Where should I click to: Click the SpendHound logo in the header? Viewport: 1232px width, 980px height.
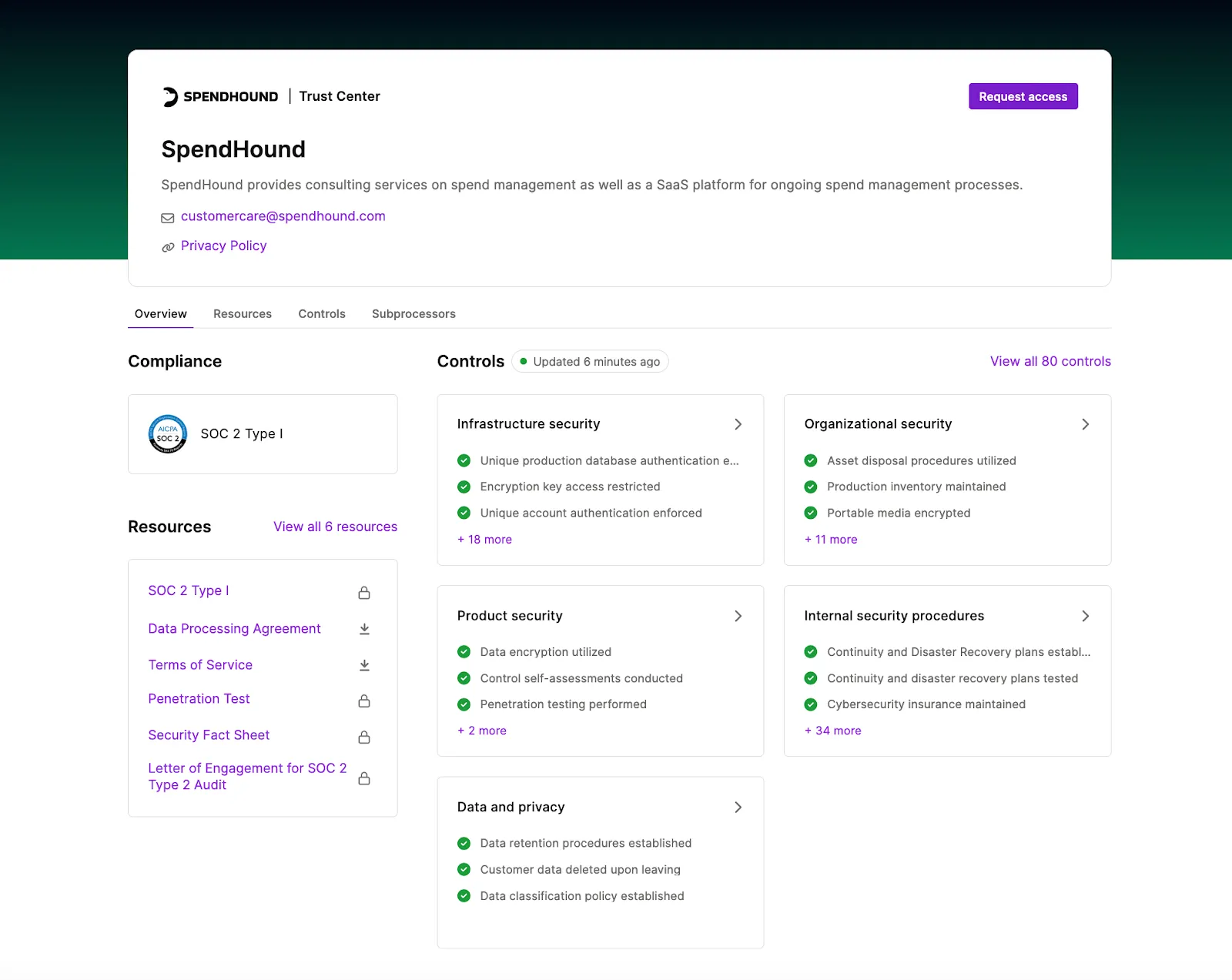click(220, 95)
